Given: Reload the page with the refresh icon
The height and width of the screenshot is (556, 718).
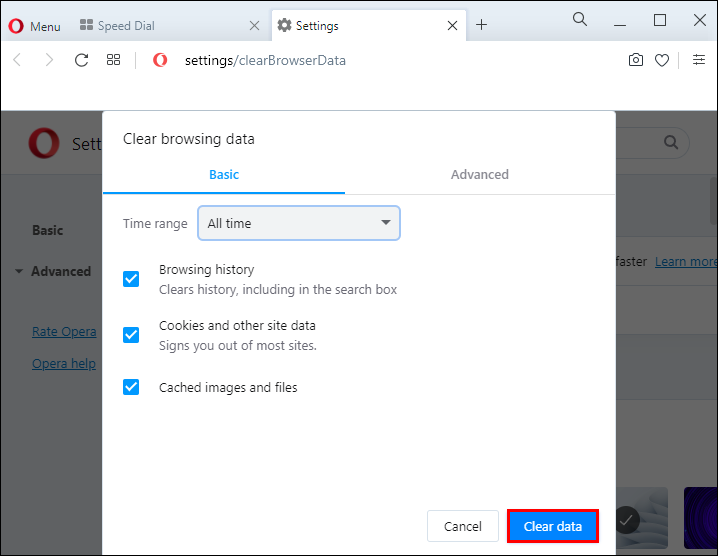Looking at the screenshot, I should point(82,60).
